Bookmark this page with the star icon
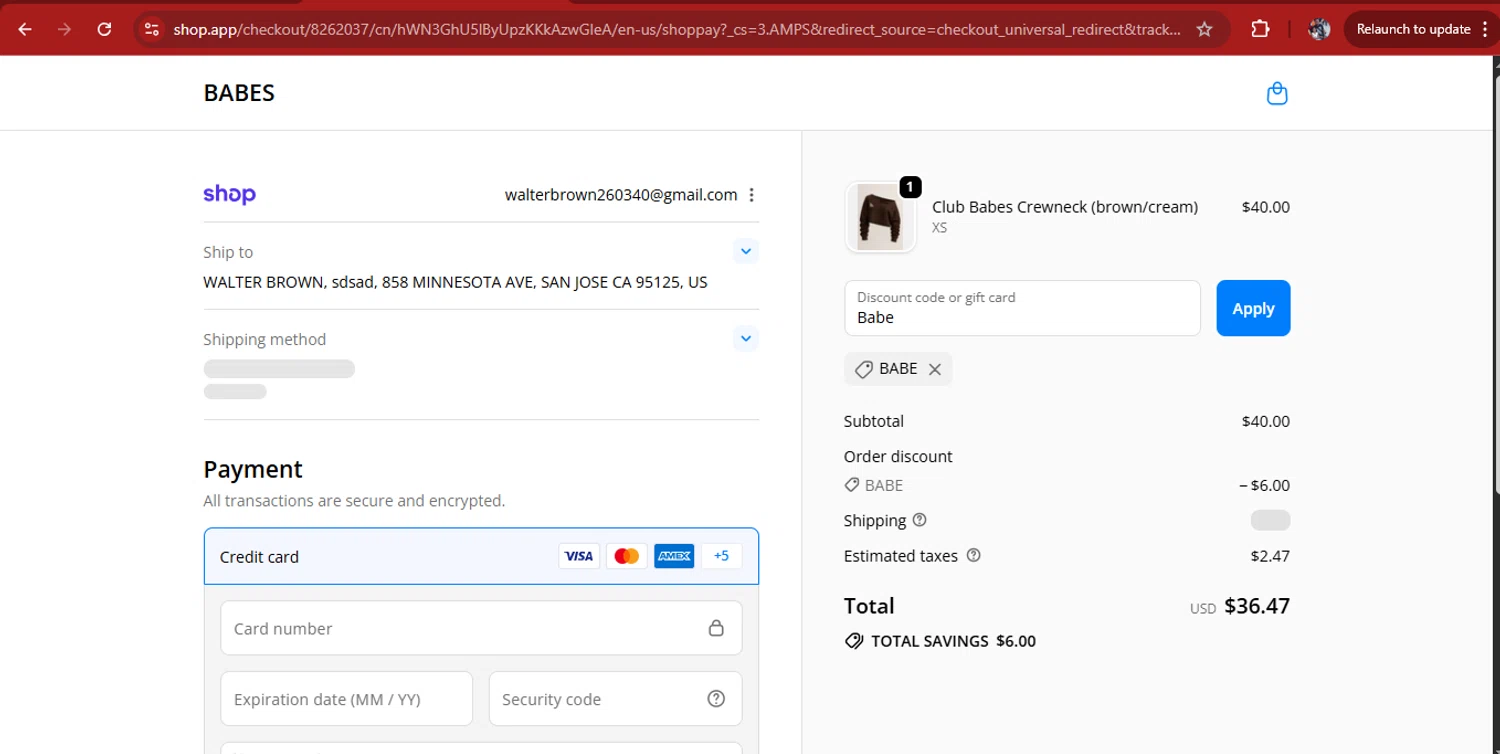 pos(1205,29)
